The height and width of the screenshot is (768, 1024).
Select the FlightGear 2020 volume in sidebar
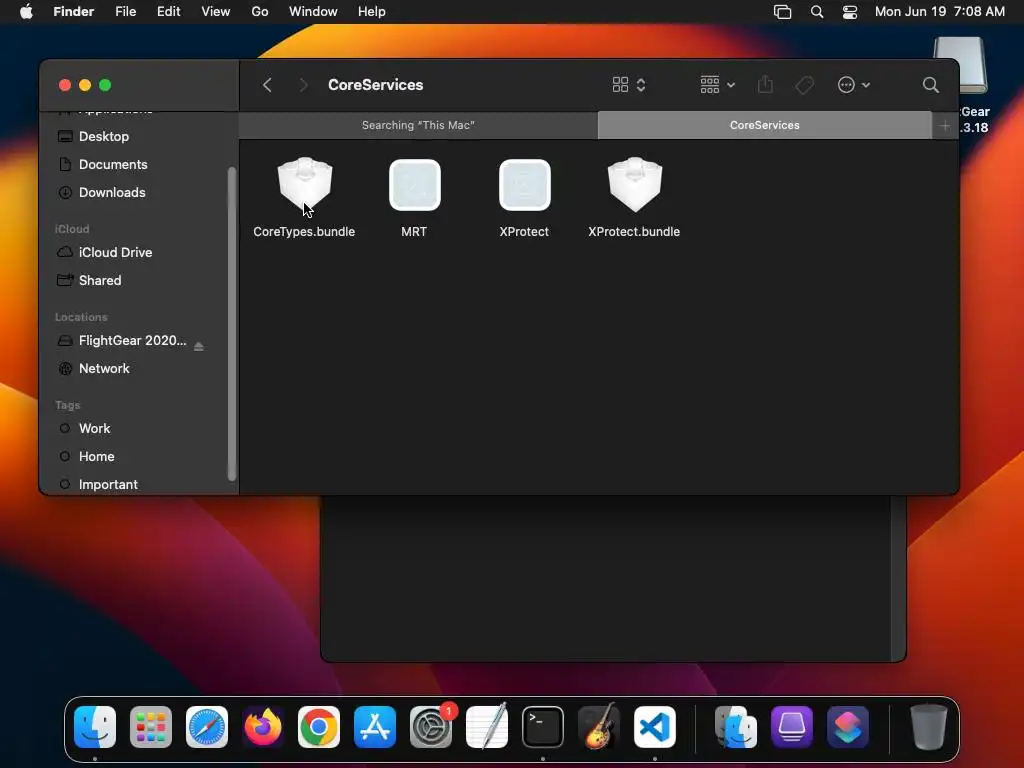[132, 340]
